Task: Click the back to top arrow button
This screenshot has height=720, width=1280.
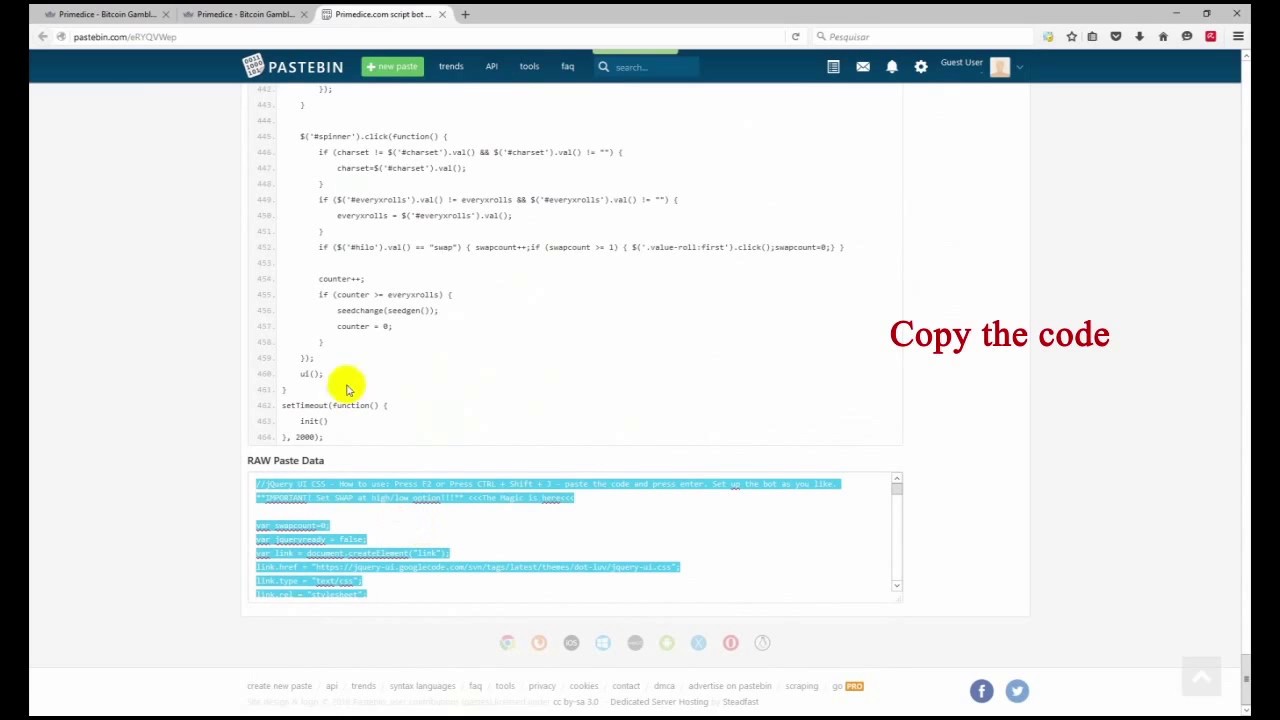Action: (x=1201, y=677)
